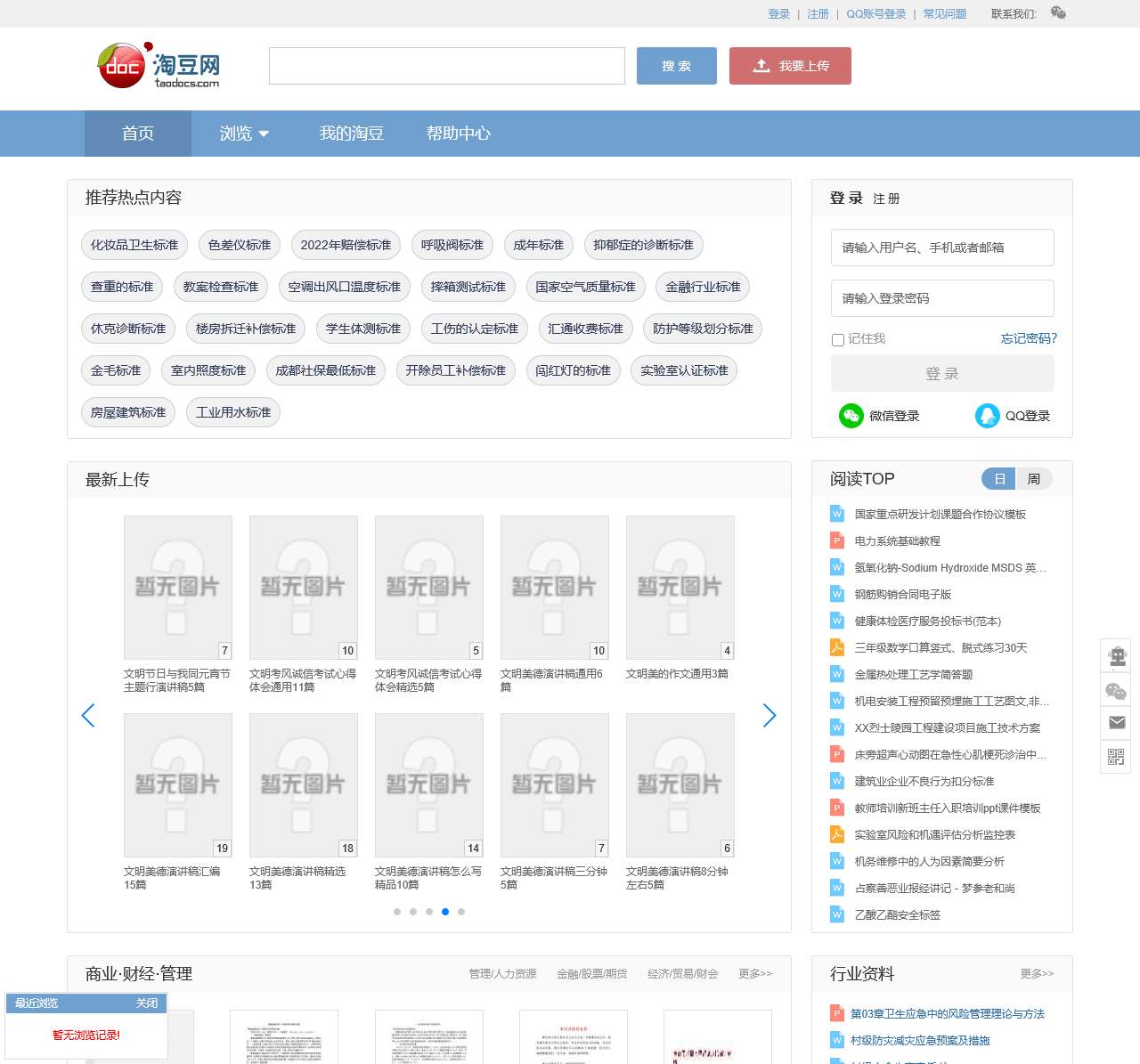Screen dimensions: 1140x1064
Task: Show the QR code sidebar icon
Action: coord(1116,757)
